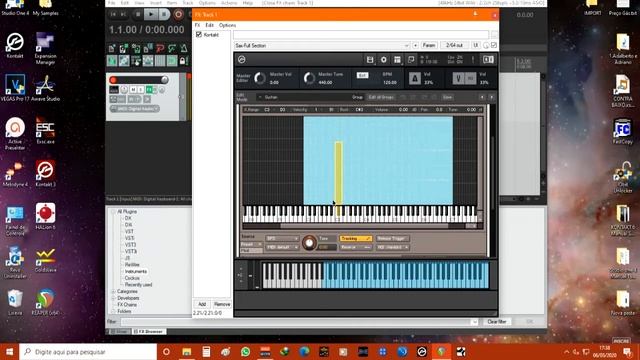
Task: Adjust Master Vol knob in Kontakt
Action: (x=260, y=78)
